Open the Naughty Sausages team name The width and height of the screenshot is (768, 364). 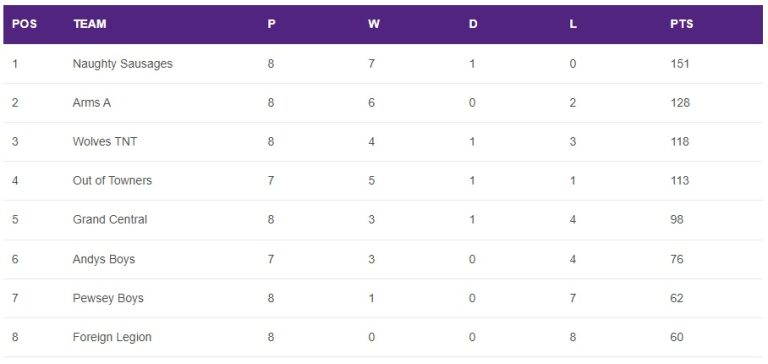coord(122,64)
